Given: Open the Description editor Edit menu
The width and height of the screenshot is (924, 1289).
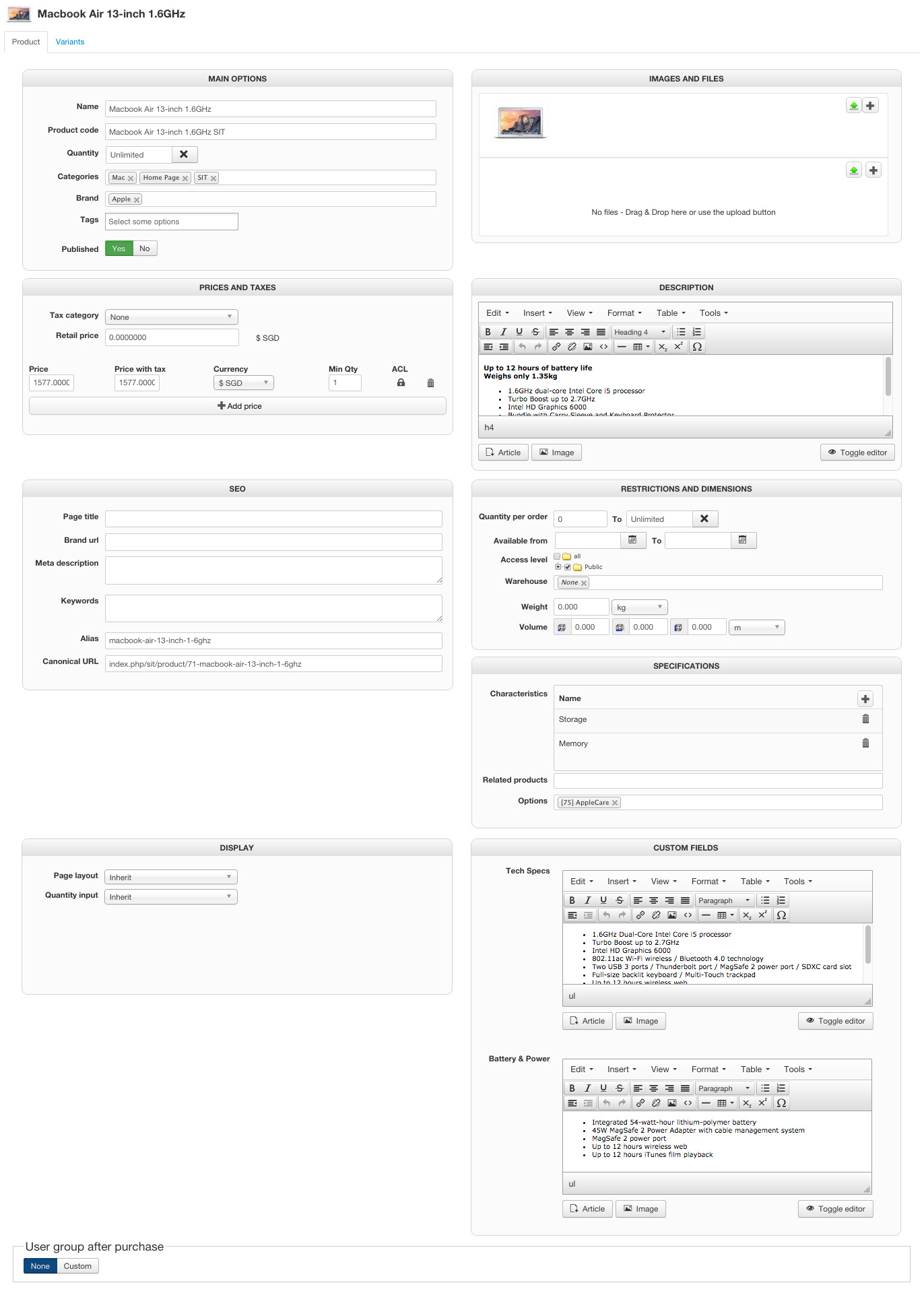Looking at the screenshot, I should [x=498, y=313].
